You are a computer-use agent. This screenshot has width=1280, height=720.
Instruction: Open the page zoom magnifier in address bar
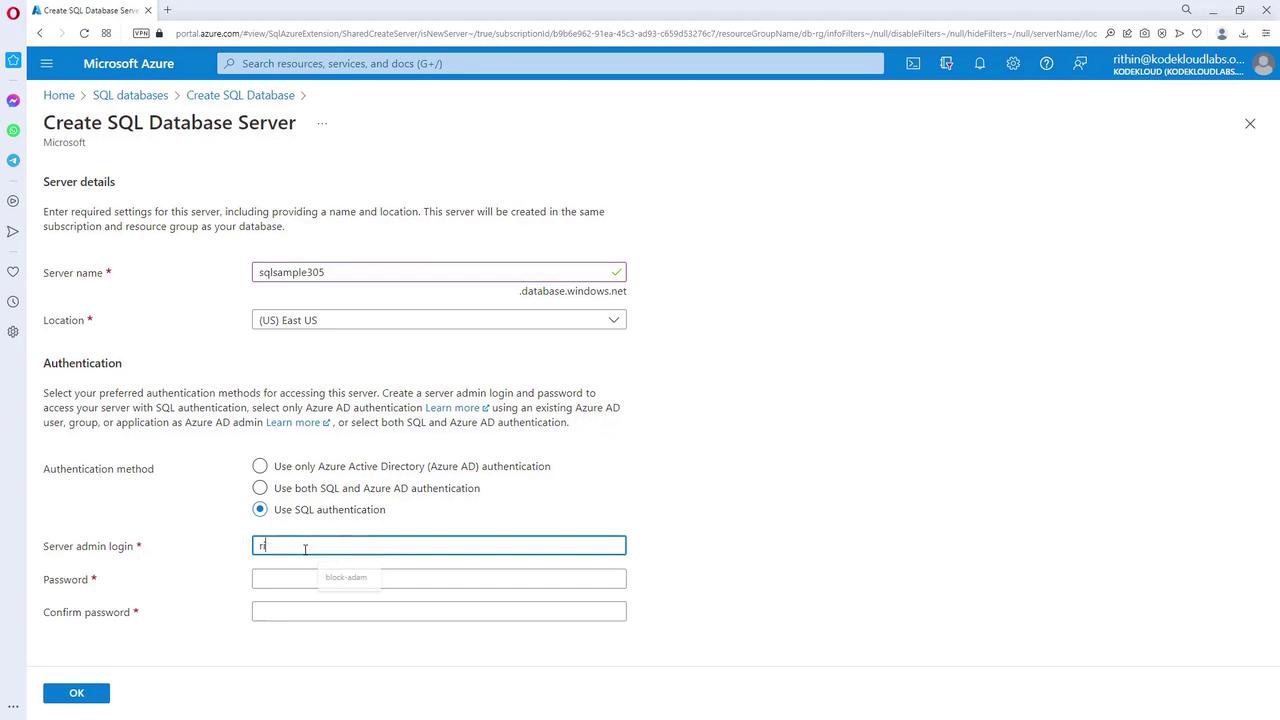(x=1110, y=33)
